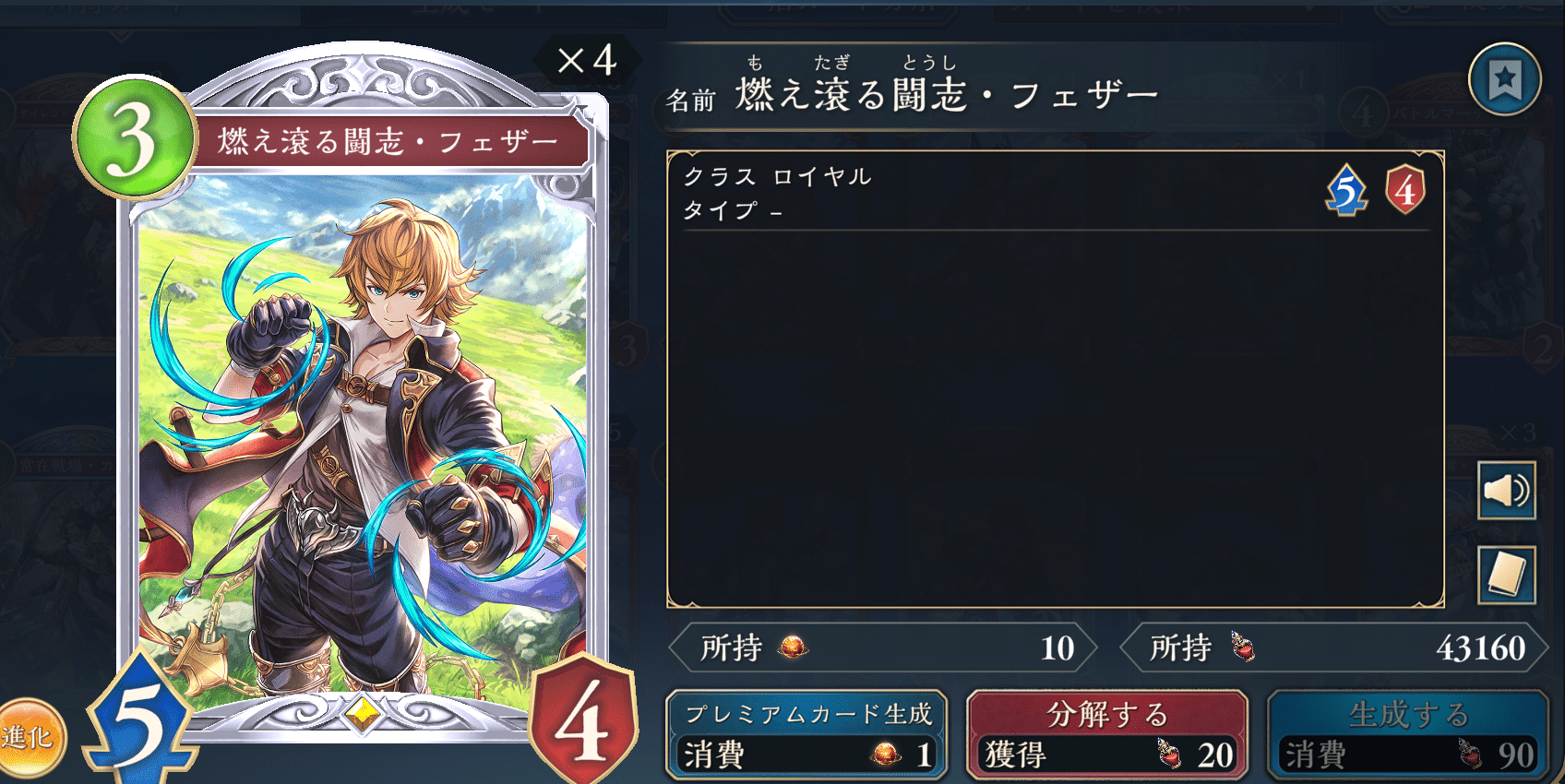Click the 進化 evolve toggle button
Viewport: 1565px width, 784px height.
click(28, 738)
